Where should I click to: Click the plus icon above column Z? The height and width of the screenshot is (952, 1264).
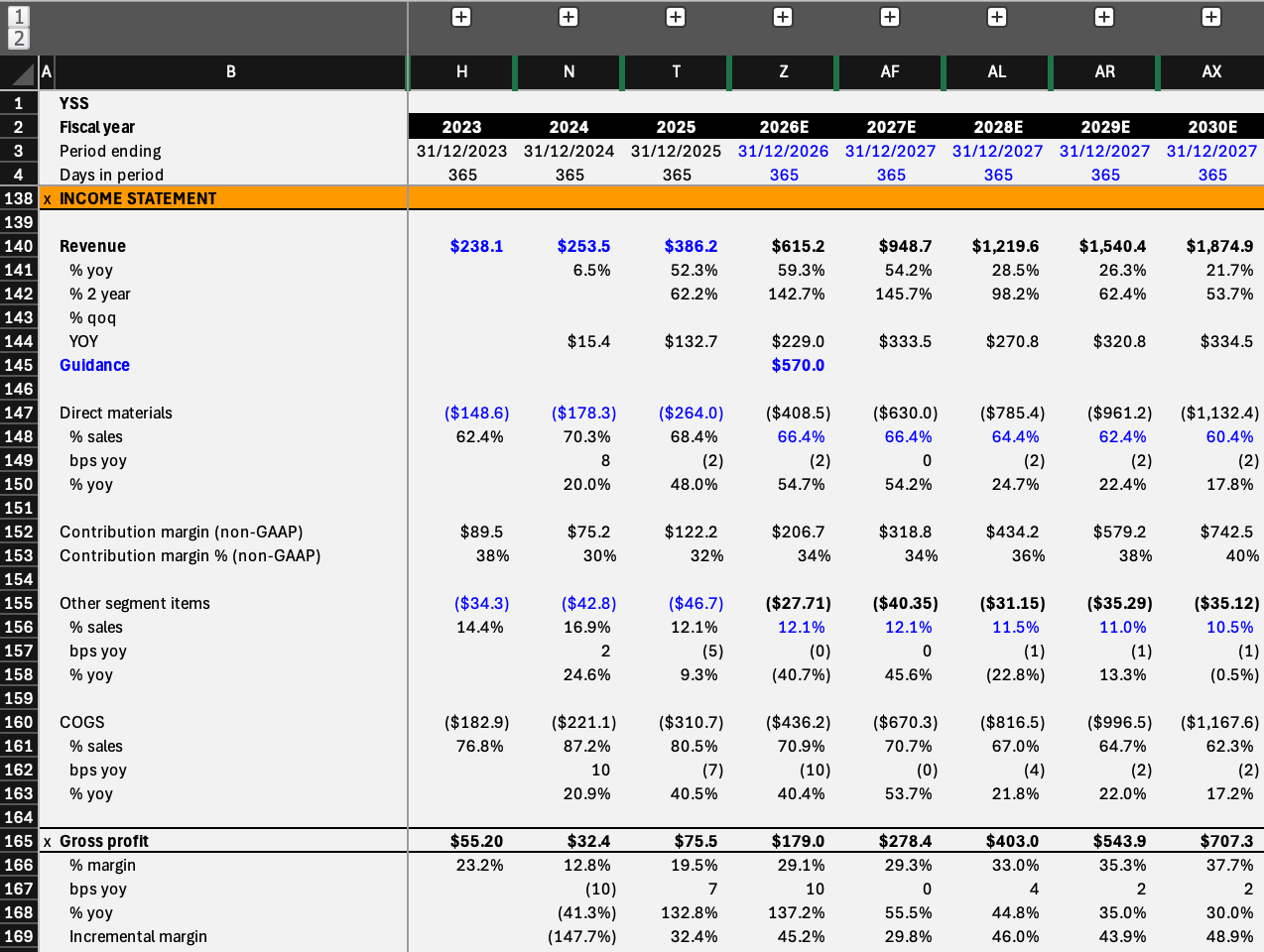pos(783,17)
